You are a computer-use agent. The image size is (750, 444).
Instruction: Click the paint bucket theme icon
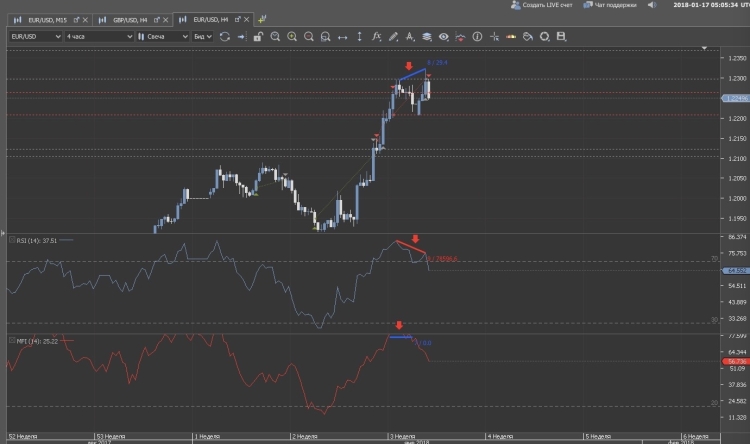[528, 36]
